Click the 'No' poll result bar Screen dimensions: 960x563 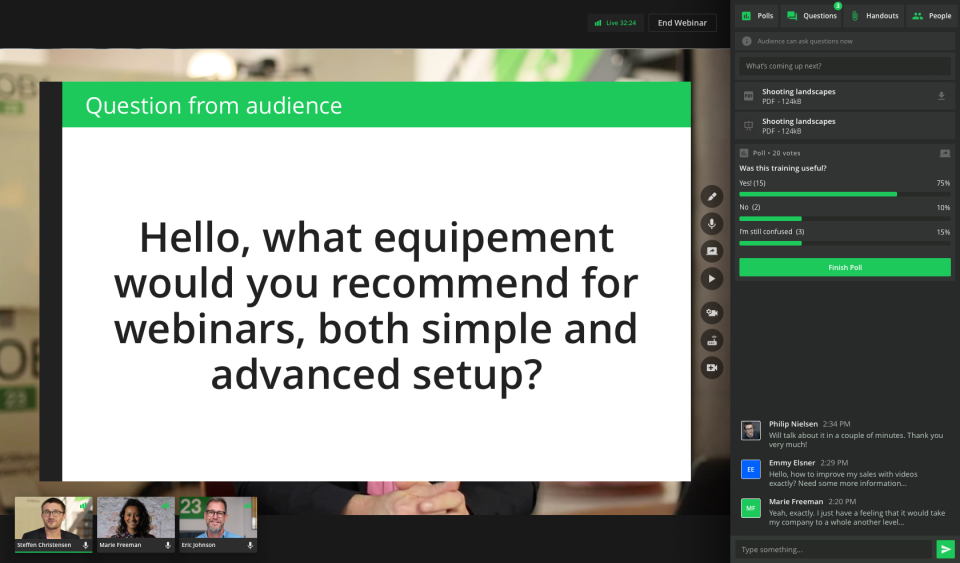845,218
